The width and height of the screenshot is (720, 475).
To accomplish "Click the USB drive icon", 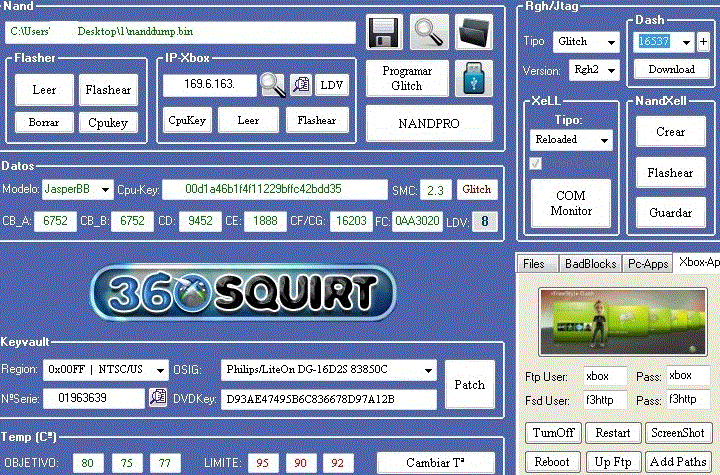I will pos(474,78).
